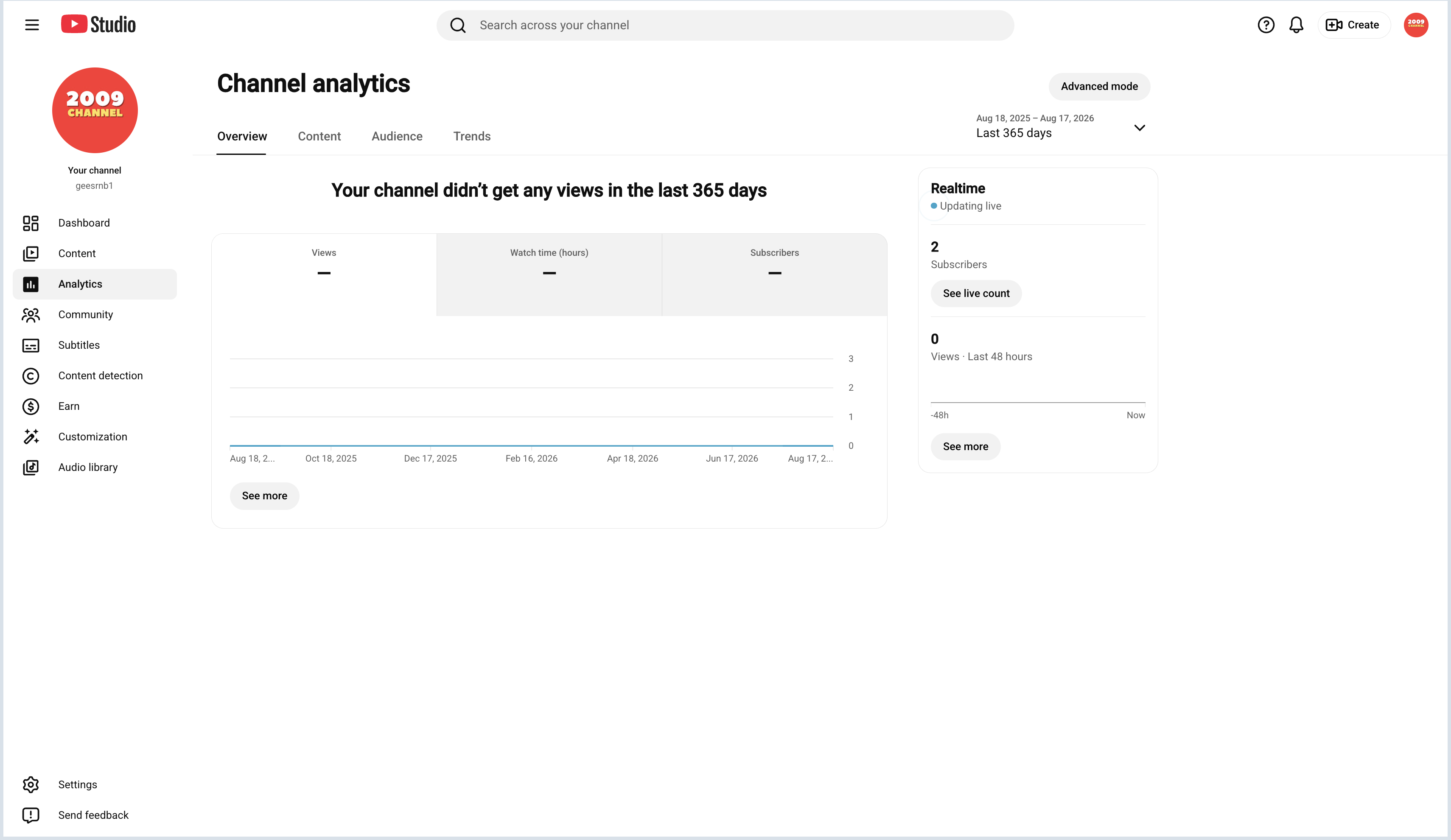Click the Create camera icon

point(1334,25)
